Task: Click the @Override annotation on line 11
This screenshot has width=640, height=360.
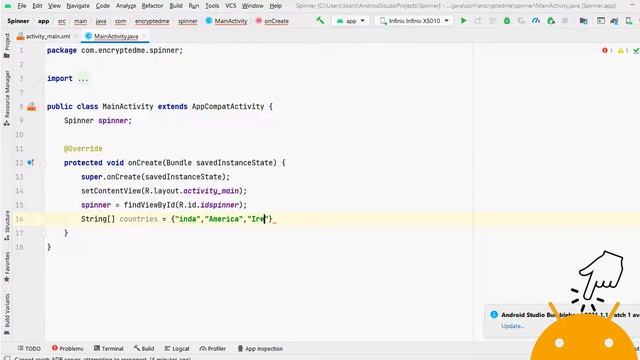Action: tap(83, 149)
